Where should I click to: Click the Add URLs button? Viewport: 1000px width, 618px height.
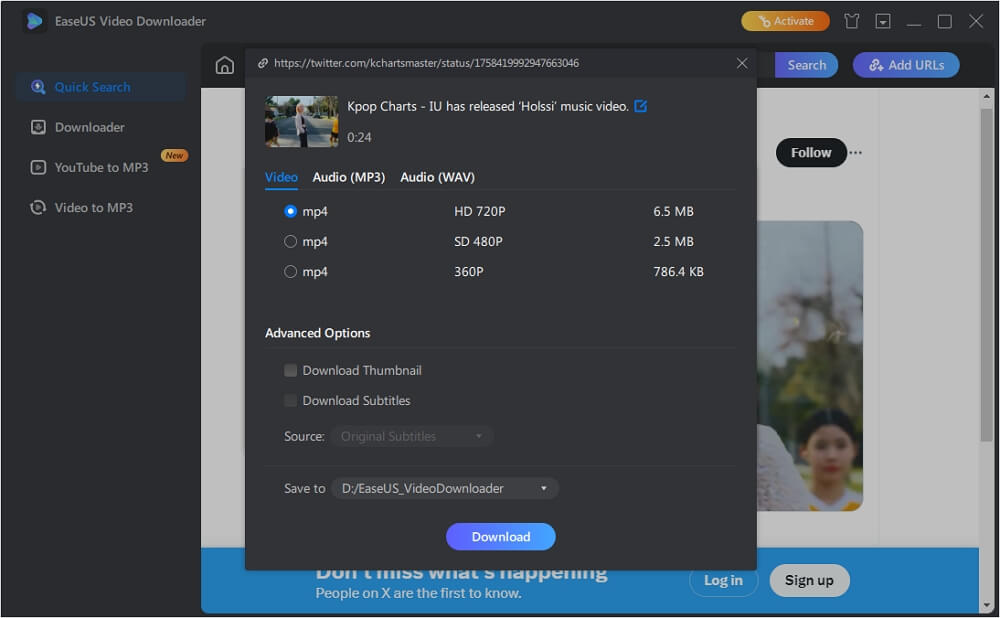click(906, 65)
